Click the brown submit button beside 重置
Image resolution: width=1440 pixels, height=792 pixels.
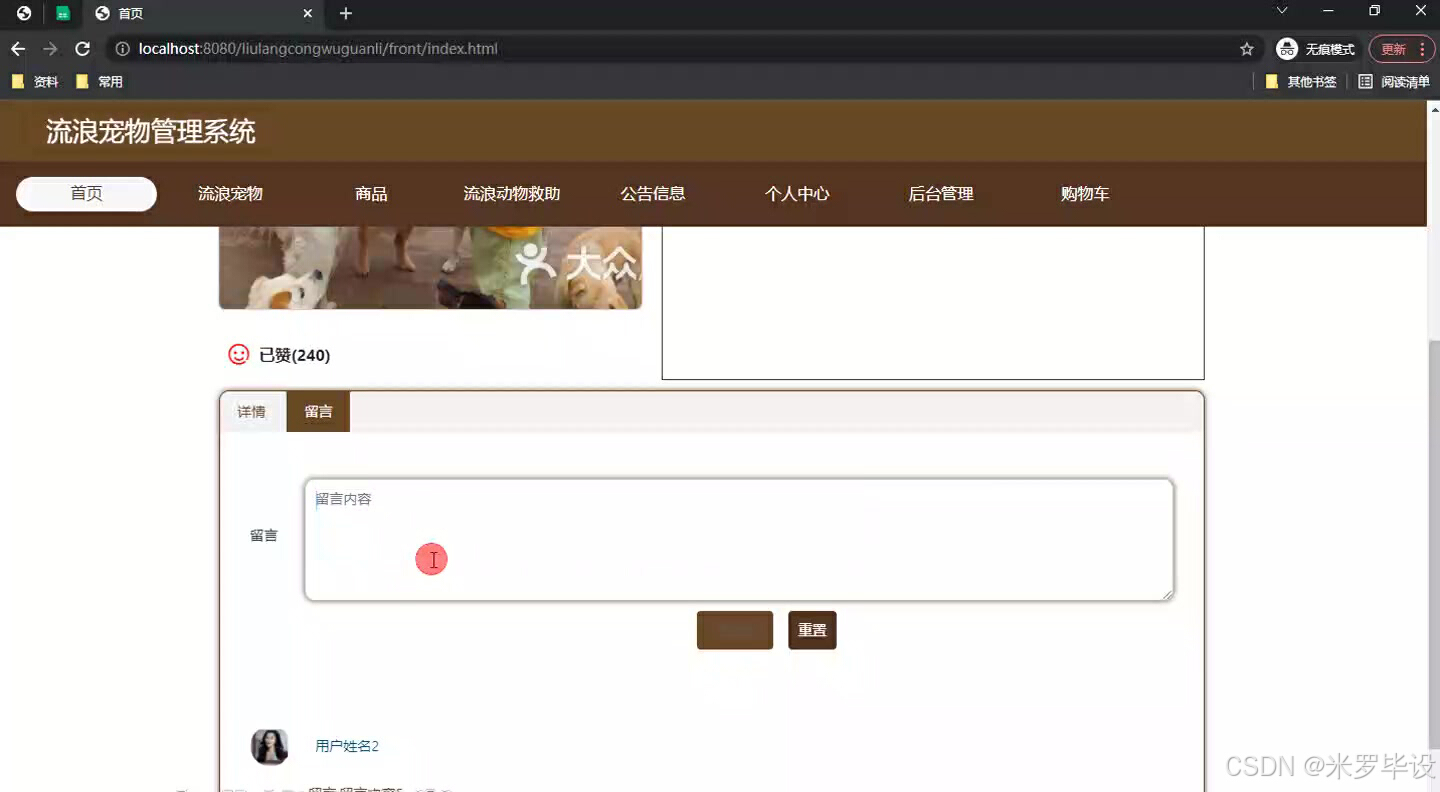(735, 630)
